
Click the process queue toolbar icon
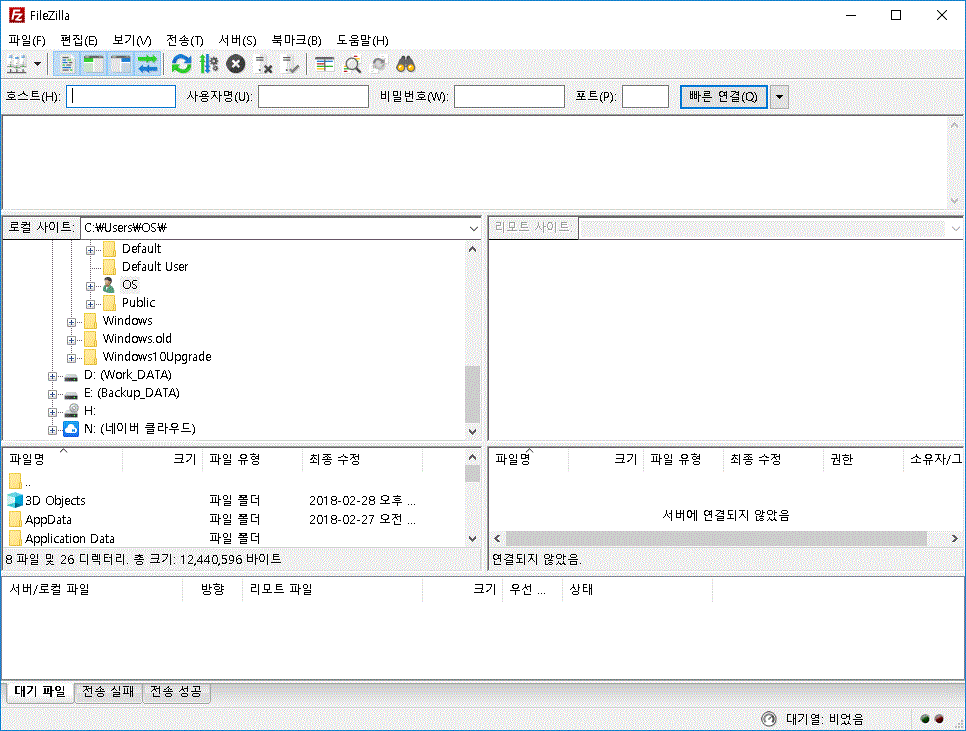tap(209, 64)
